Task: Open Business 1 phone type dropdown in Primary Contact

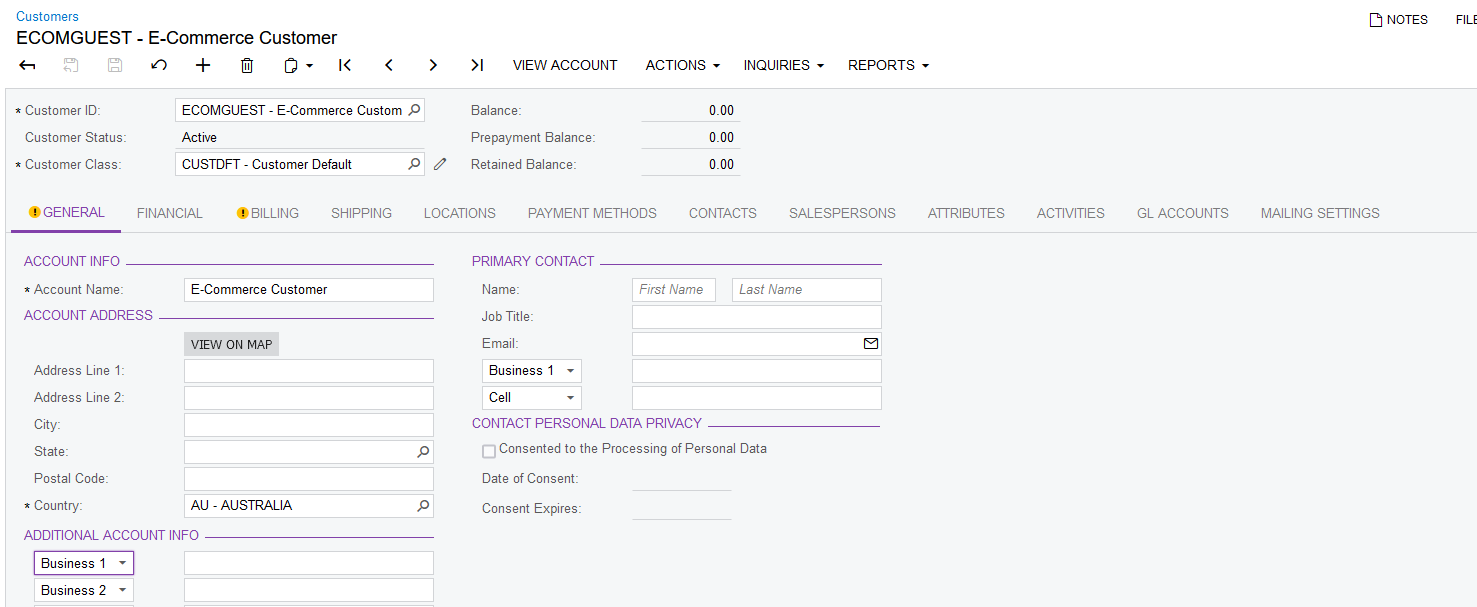Action: point(532,371)
